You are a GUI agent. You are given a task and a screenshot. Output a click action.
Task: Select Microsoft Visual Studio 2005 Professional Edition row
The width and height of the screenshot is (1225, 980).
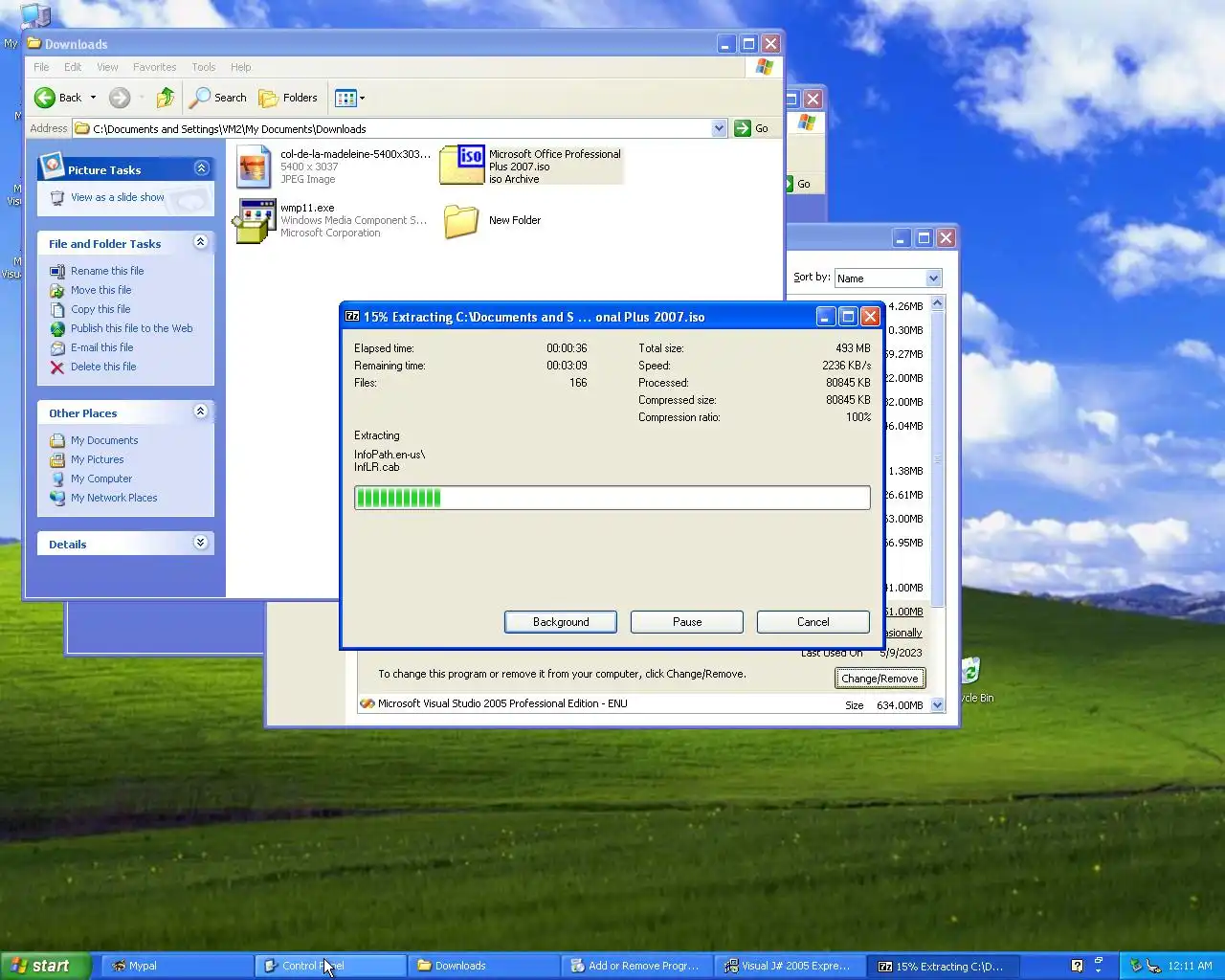(x=643, y=703)
